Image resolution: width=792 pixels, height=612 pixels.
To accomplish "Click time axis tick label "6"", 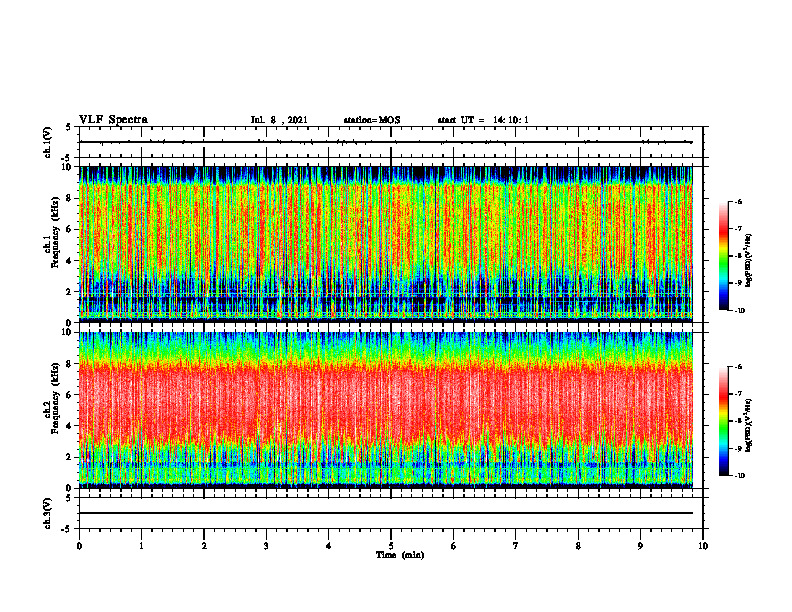I will click(454, 546).
